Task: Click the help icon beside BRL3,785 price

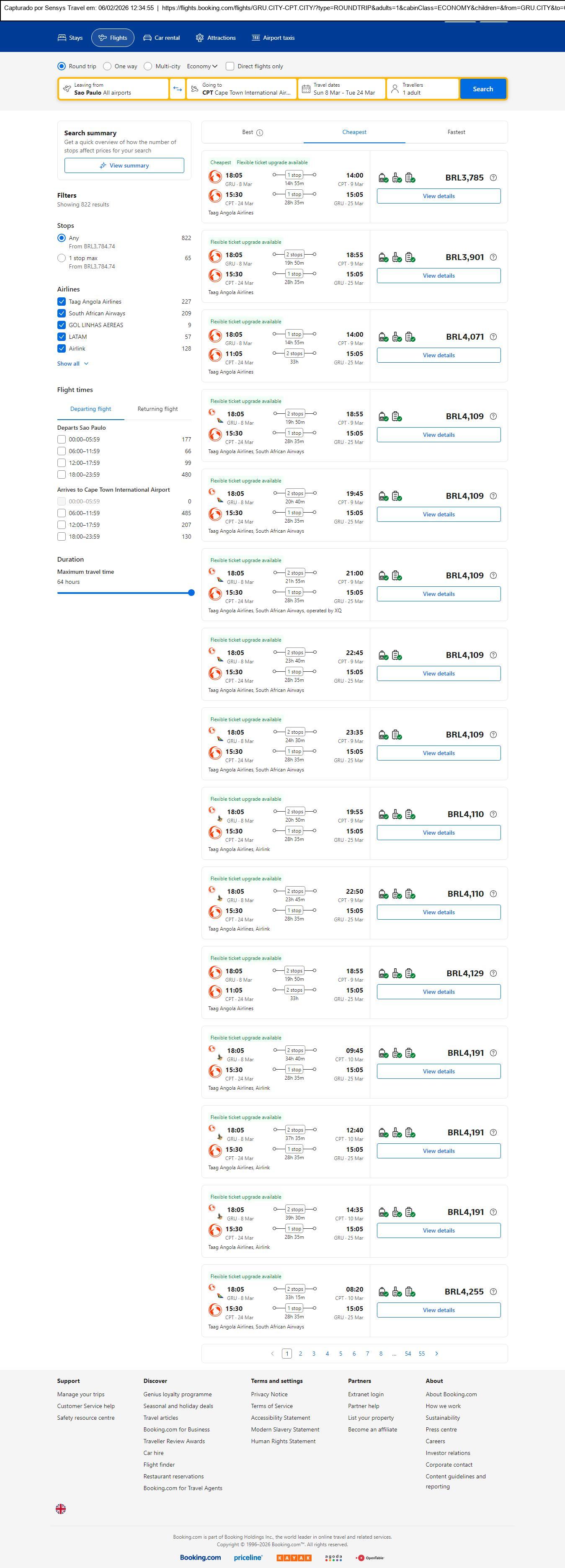Action: (x=493, y=178)
